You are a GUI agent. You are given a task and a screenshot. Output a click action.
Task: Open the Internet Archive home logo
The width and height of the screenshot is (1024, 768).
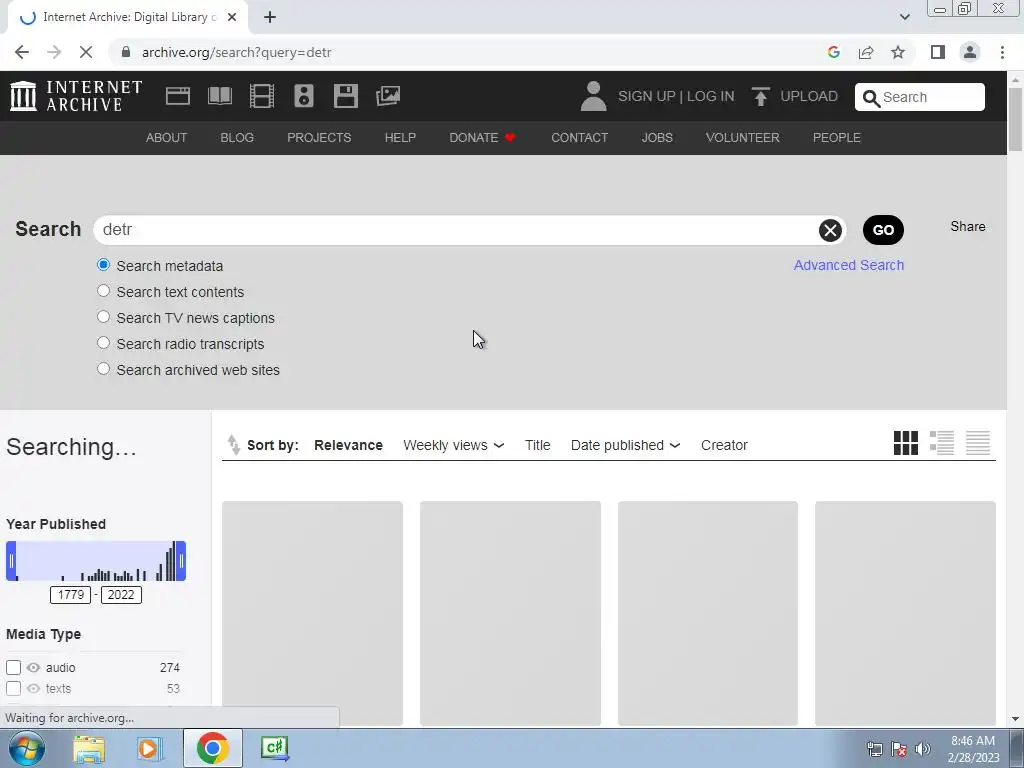click(76, 96)
